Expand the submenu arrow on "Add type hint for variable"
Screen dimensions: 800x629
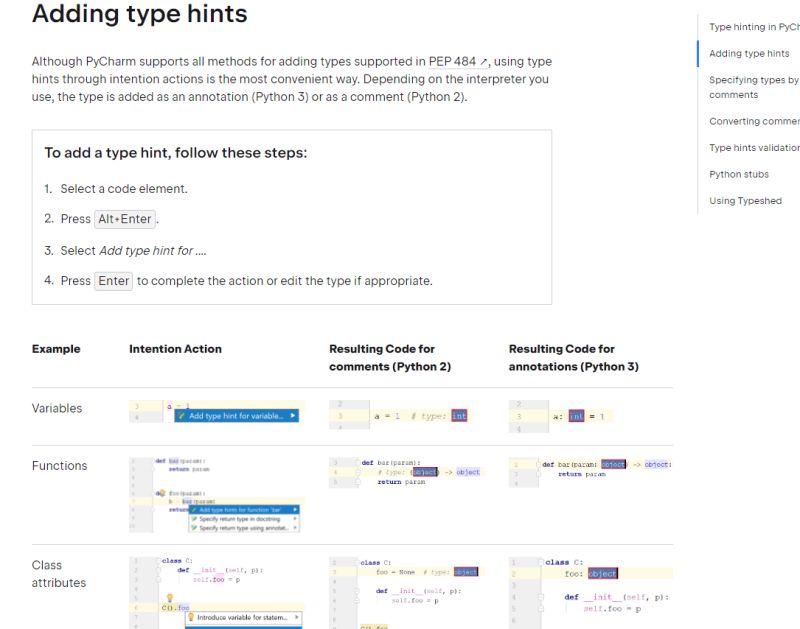[292, 416]
